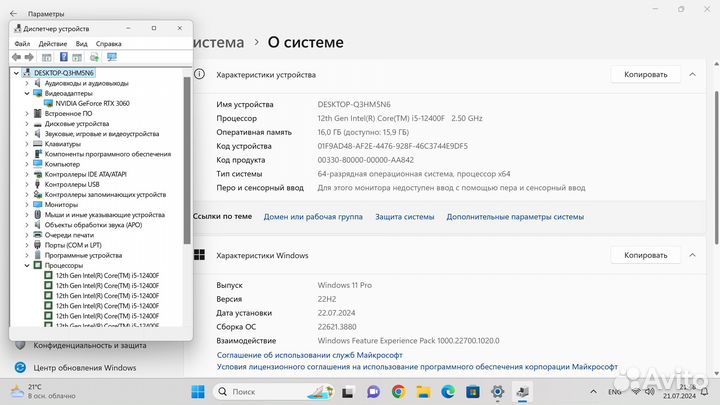720x405 pixels.
Task: Select the Компьютер category
Action: 62,164
